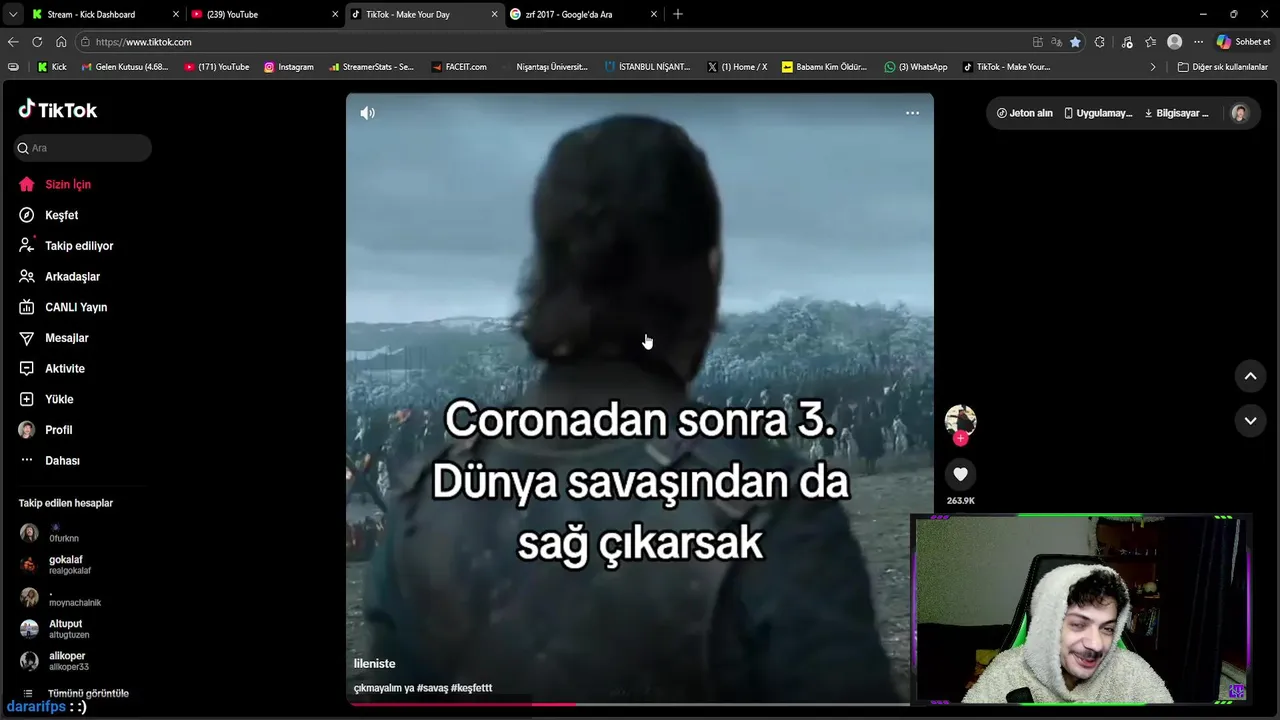
Task: Open the browser profile icon
Action: (1175, 42)
